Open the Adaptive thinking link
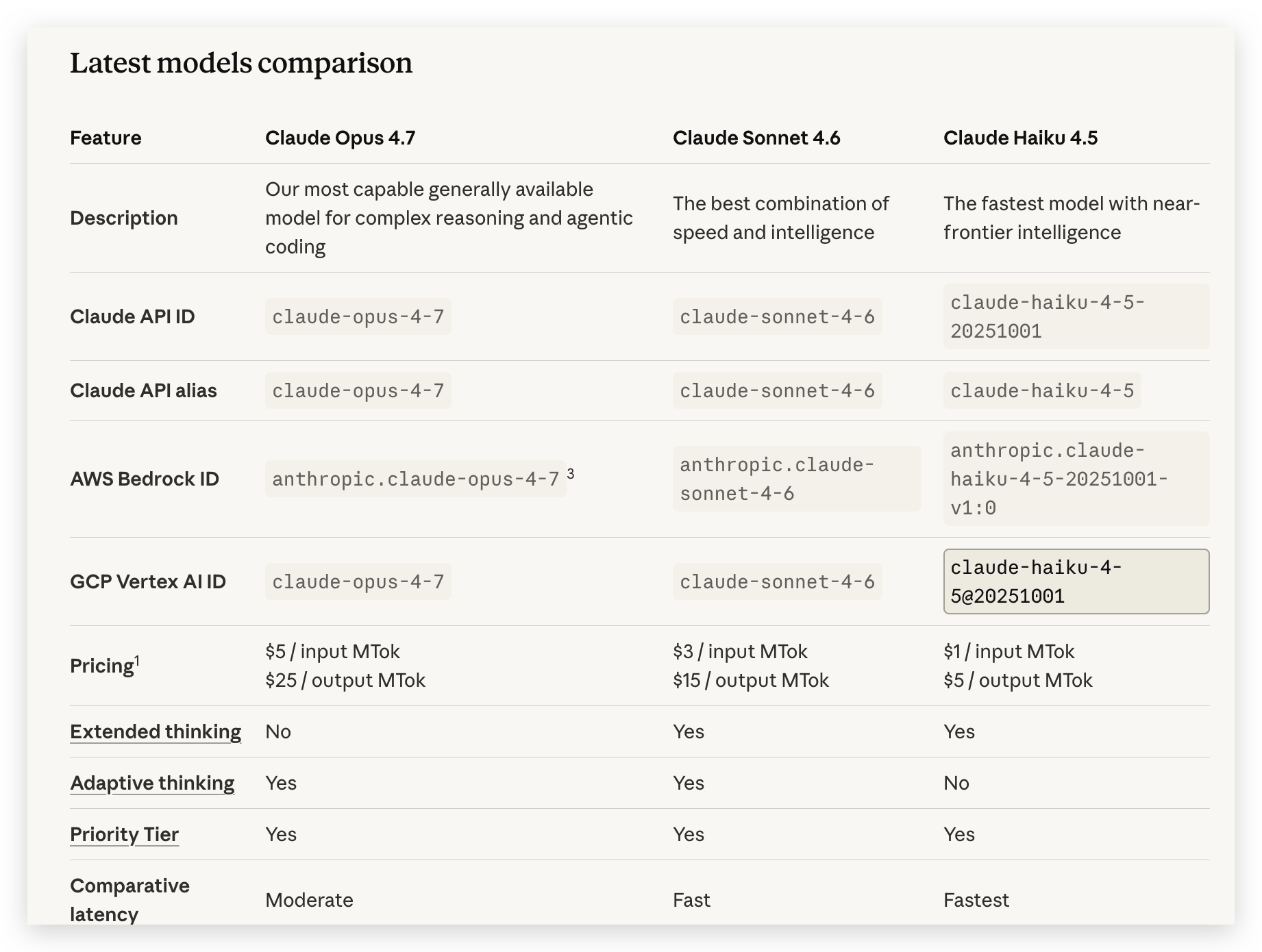This screenshot has height=952, width=1262. coord(152,783)
